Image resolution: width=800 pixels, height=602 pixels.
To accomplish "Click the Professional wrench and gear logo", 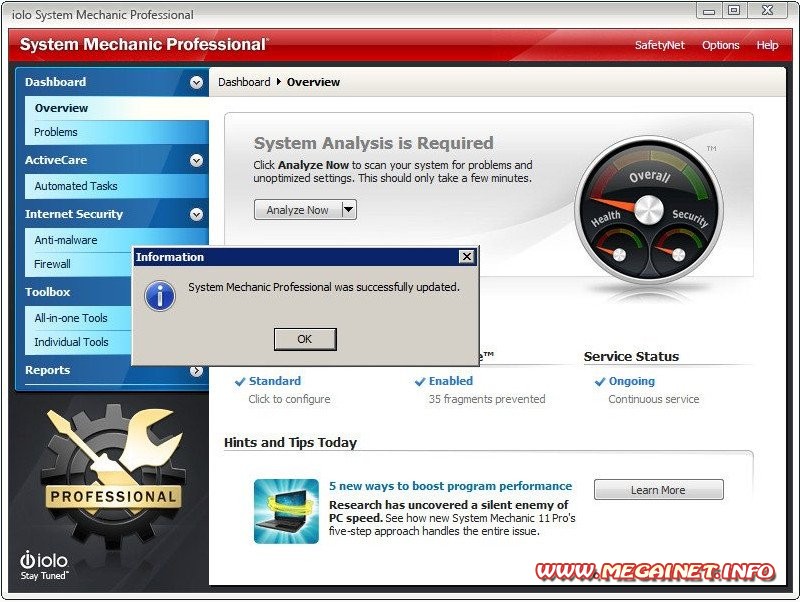I will click(x=112, y=475).
